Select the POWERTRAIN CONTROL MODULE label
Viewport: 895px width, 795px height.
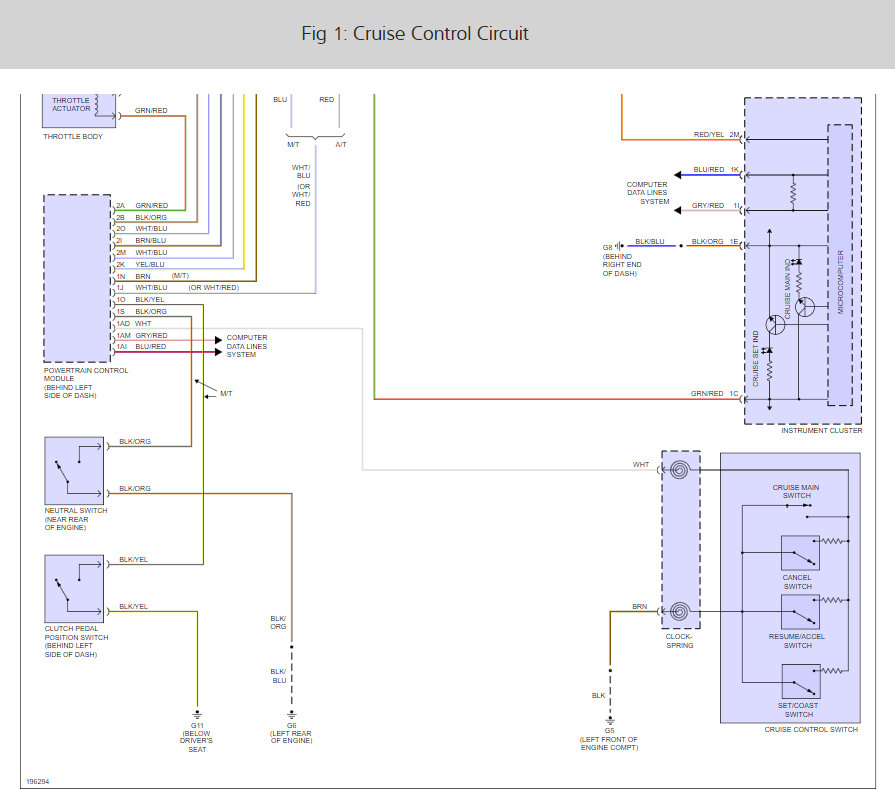(86, 383)
